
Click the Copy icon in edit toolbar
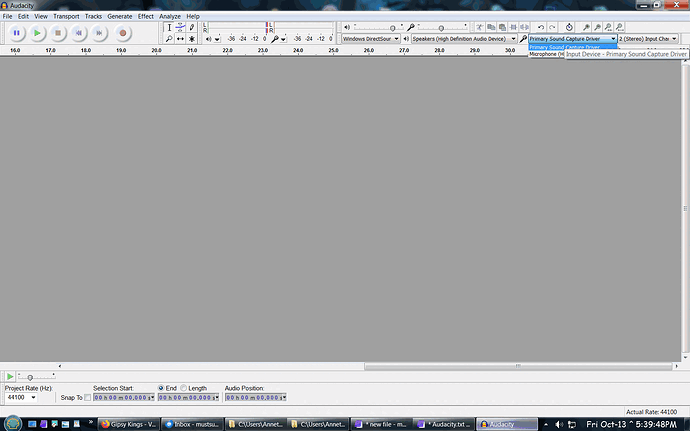tap(491, 27)
